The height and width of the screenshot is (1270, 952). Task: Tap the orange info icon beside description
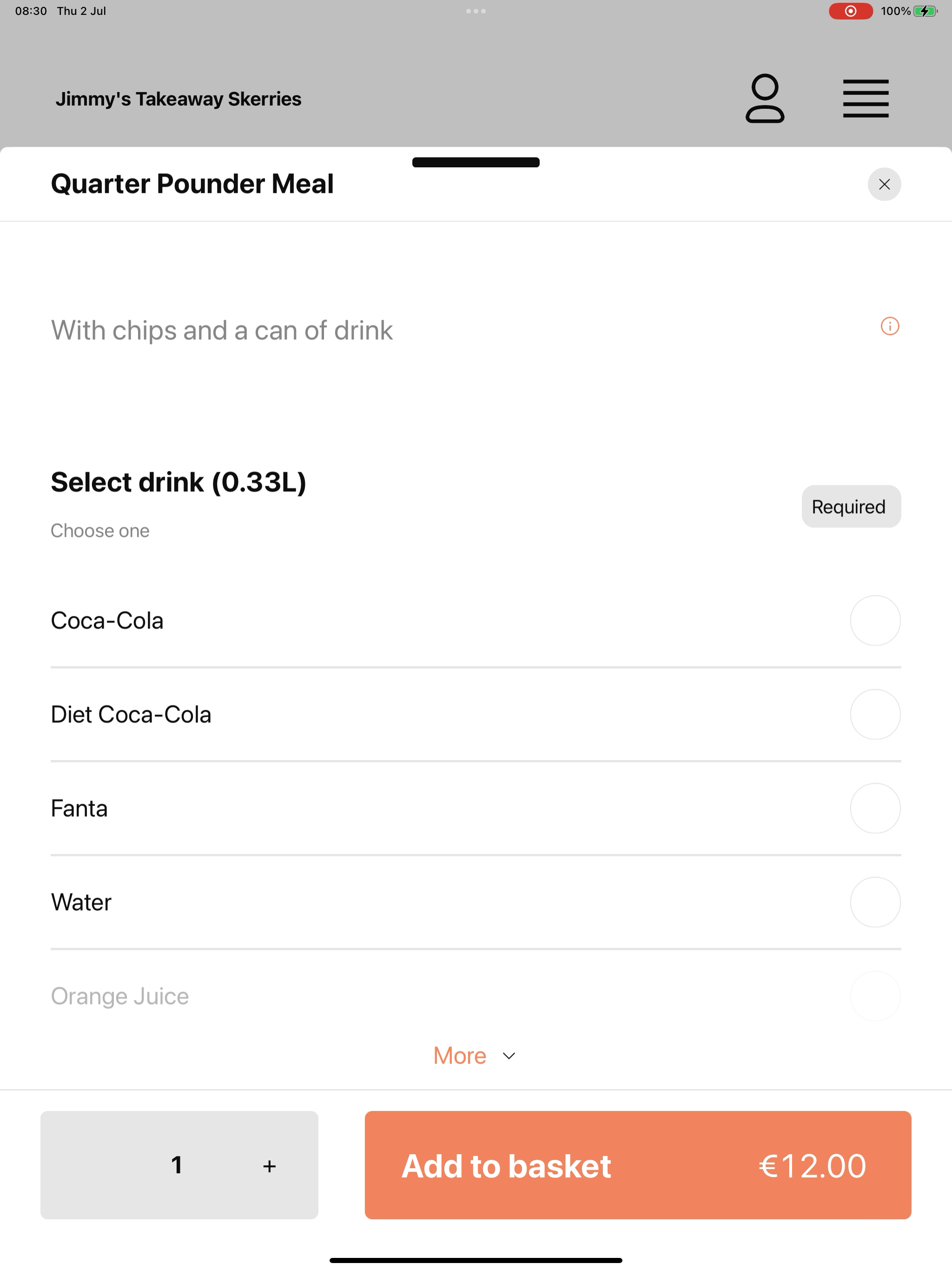pyautogui.click(x=890, y=326)
